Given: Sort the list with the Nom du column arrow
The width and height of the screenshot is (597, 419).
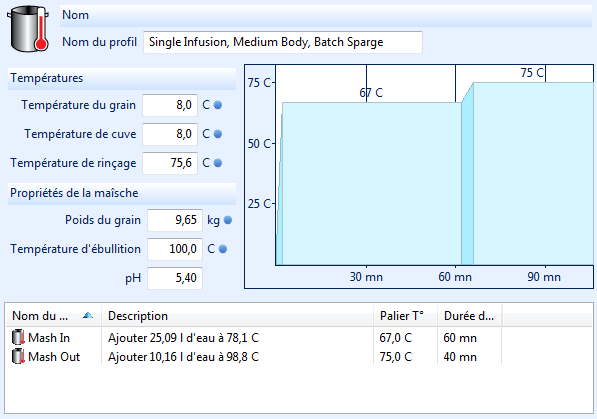Looking at the screenshot, I should (x=88, y=315).
